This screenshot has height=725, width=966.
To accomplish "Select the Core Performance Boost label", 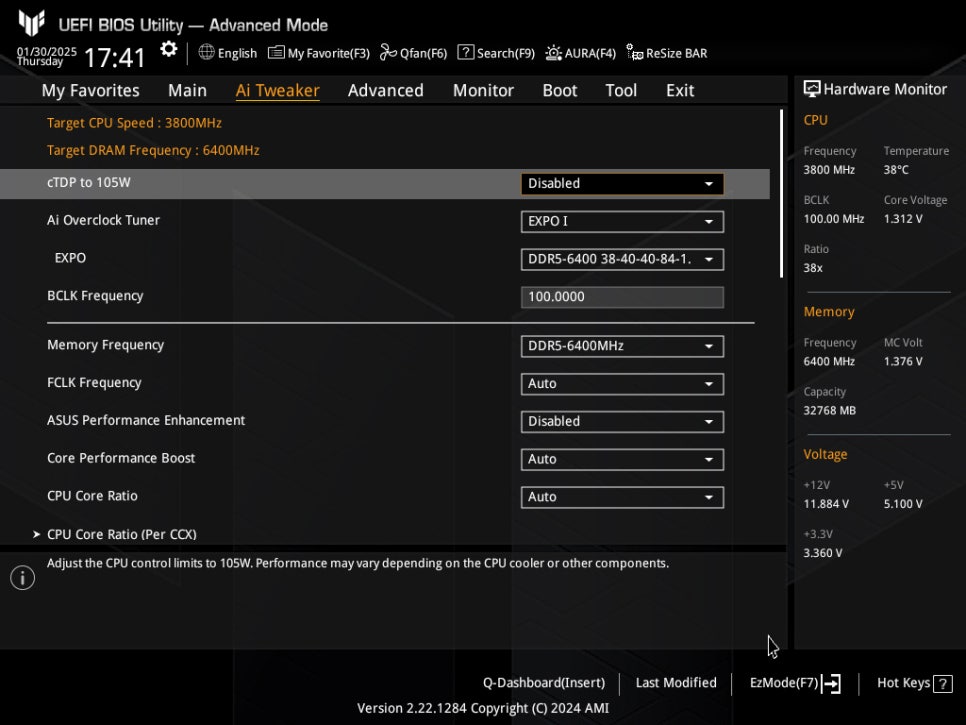I will pos(121,458).
